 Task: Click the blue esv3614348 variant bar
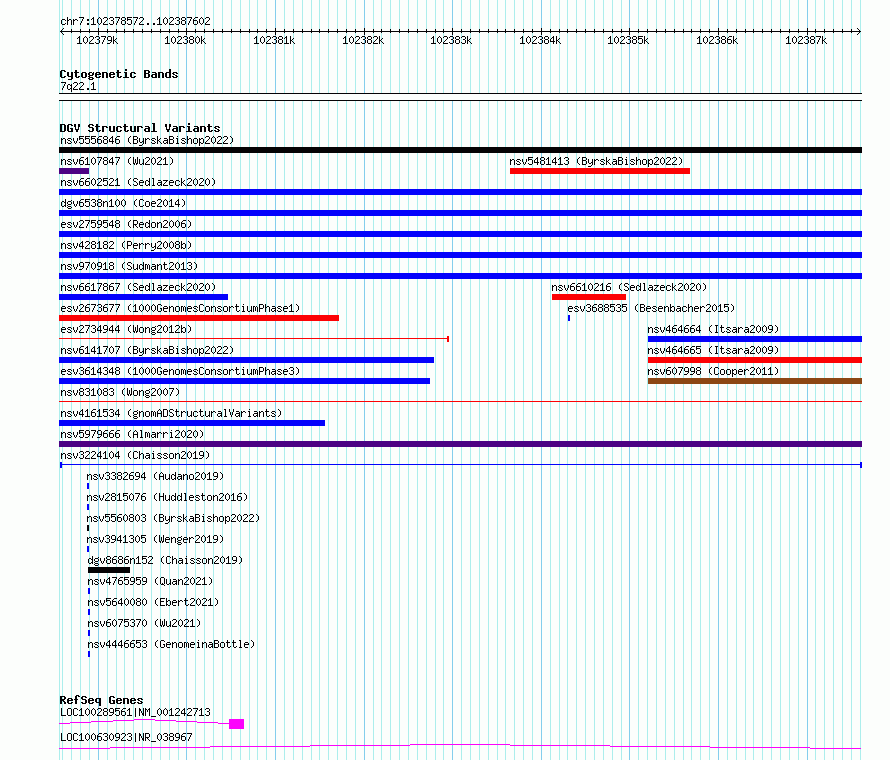[x=245, y=381]
